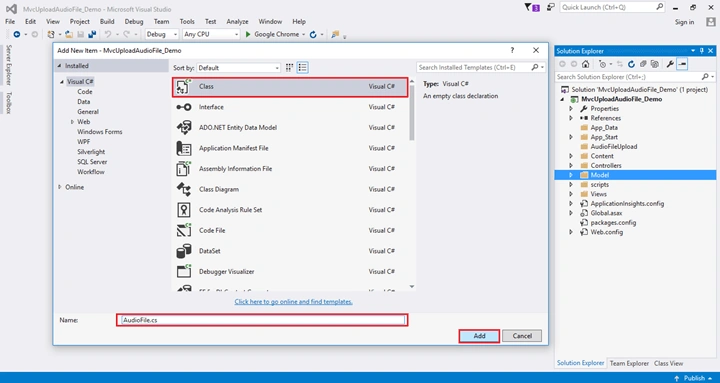Click the template list vertical scrollbar
The image size is (720, 383).
point(412,113)
